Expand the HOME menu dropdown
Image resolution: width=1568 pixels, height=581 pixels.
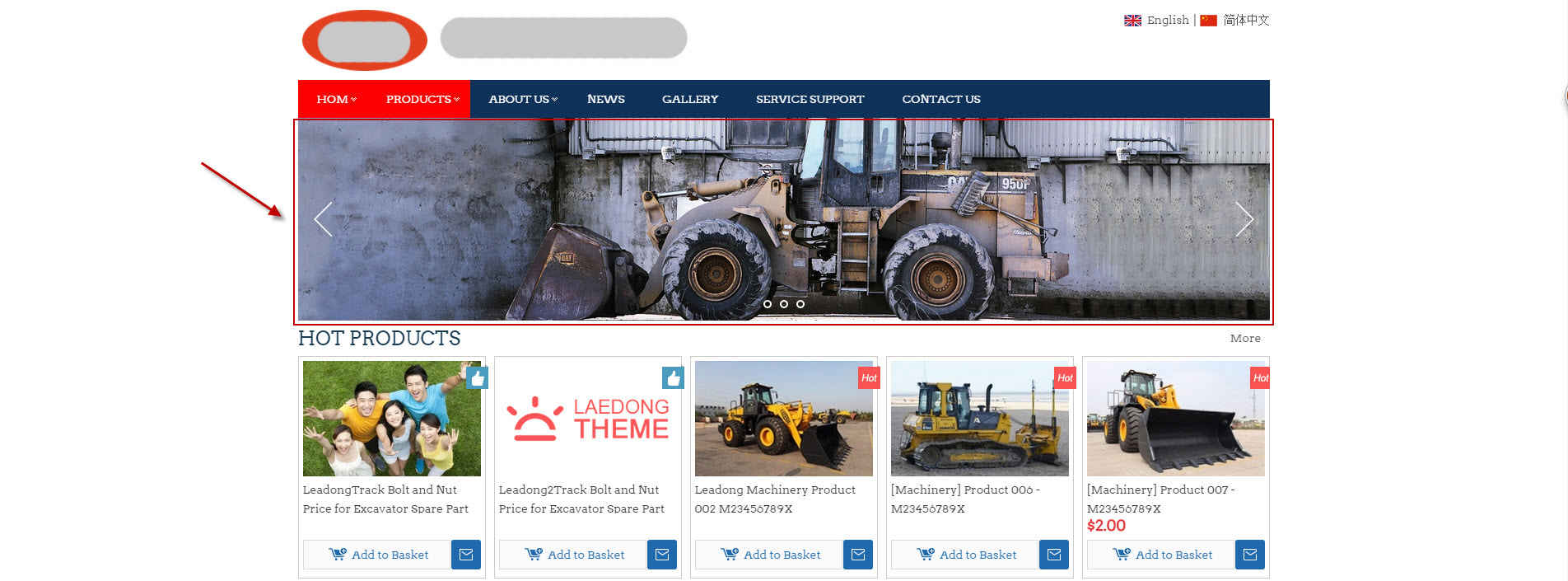336,99
